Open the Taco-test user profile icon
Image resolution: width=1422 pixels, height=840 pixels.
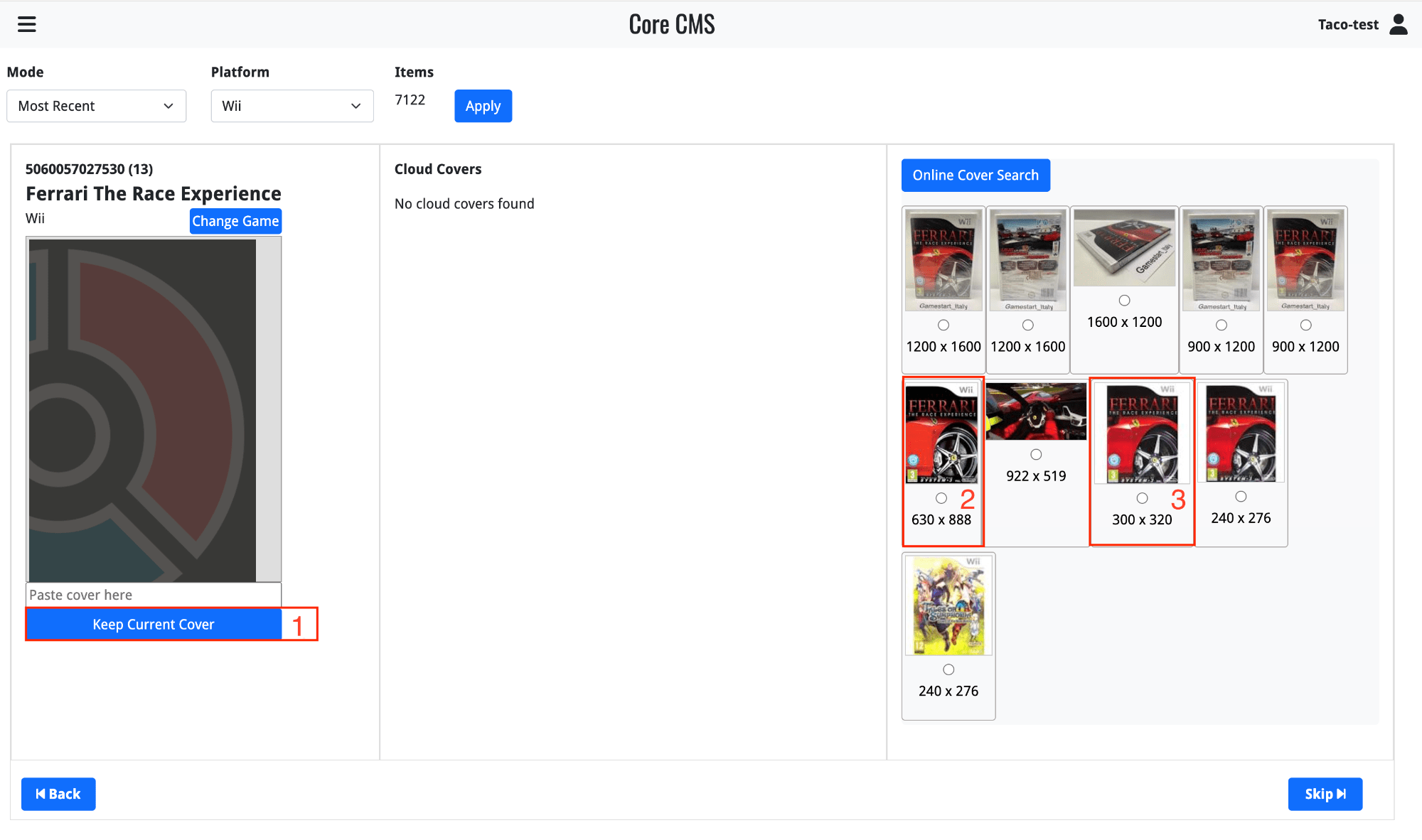[x=1399, y=24]
